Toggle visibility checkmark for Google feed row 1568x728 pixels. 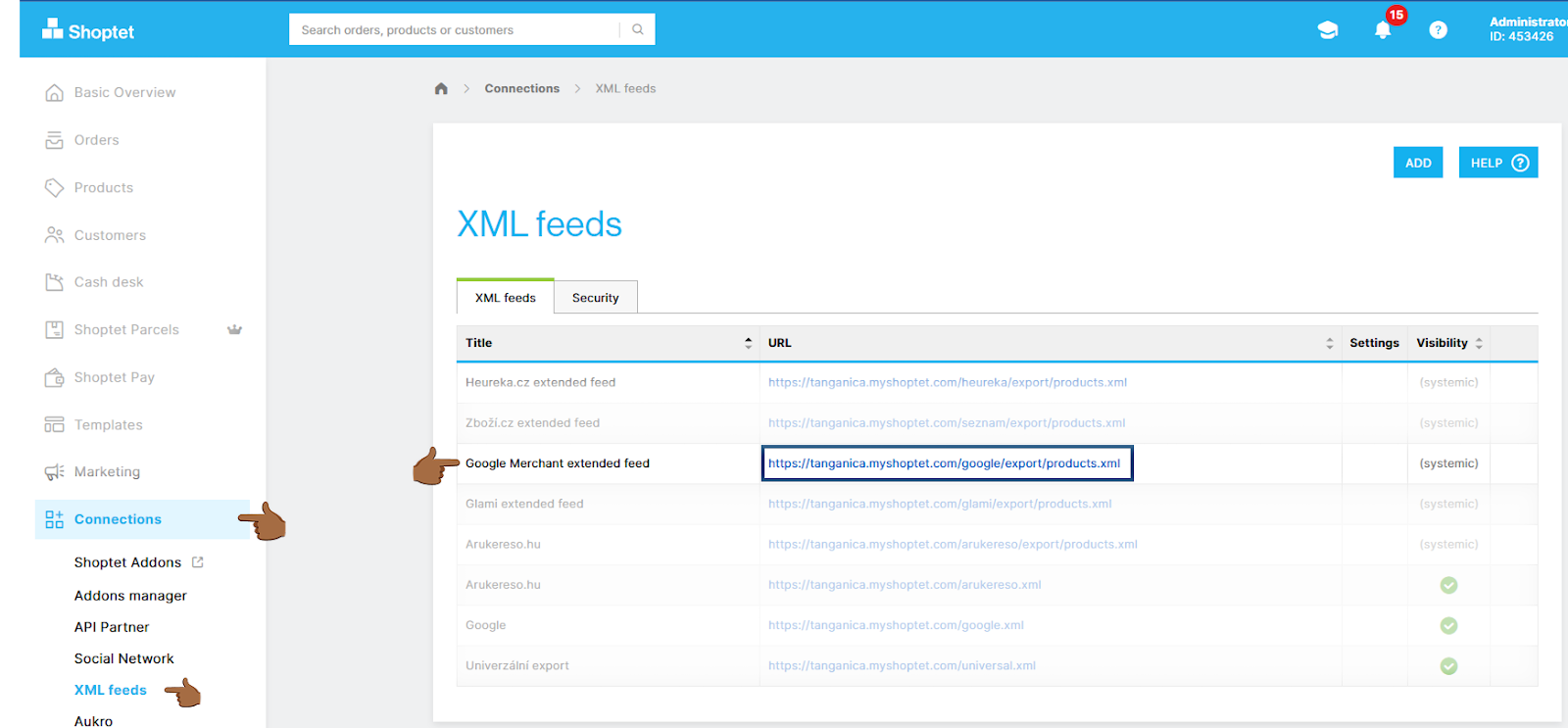point(1448,625)
